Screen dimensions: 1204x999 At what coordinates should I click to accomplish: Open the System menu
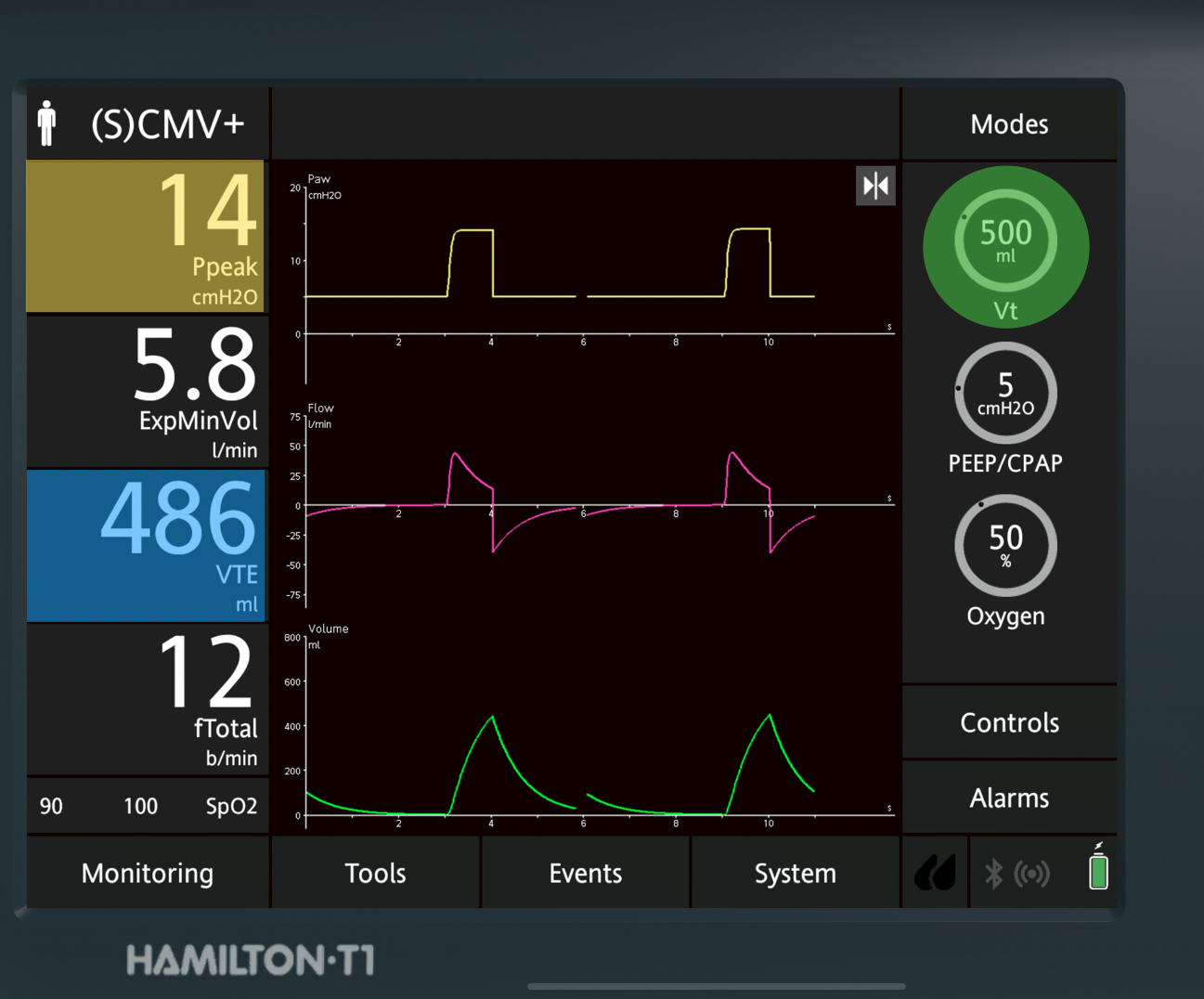(x=795, y=873)
